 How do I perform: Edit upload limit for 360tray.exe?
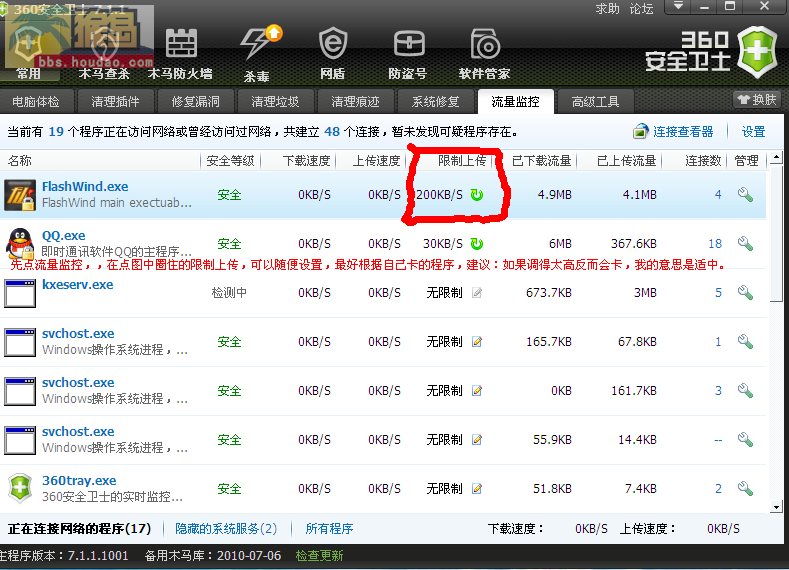click(477, 488)
